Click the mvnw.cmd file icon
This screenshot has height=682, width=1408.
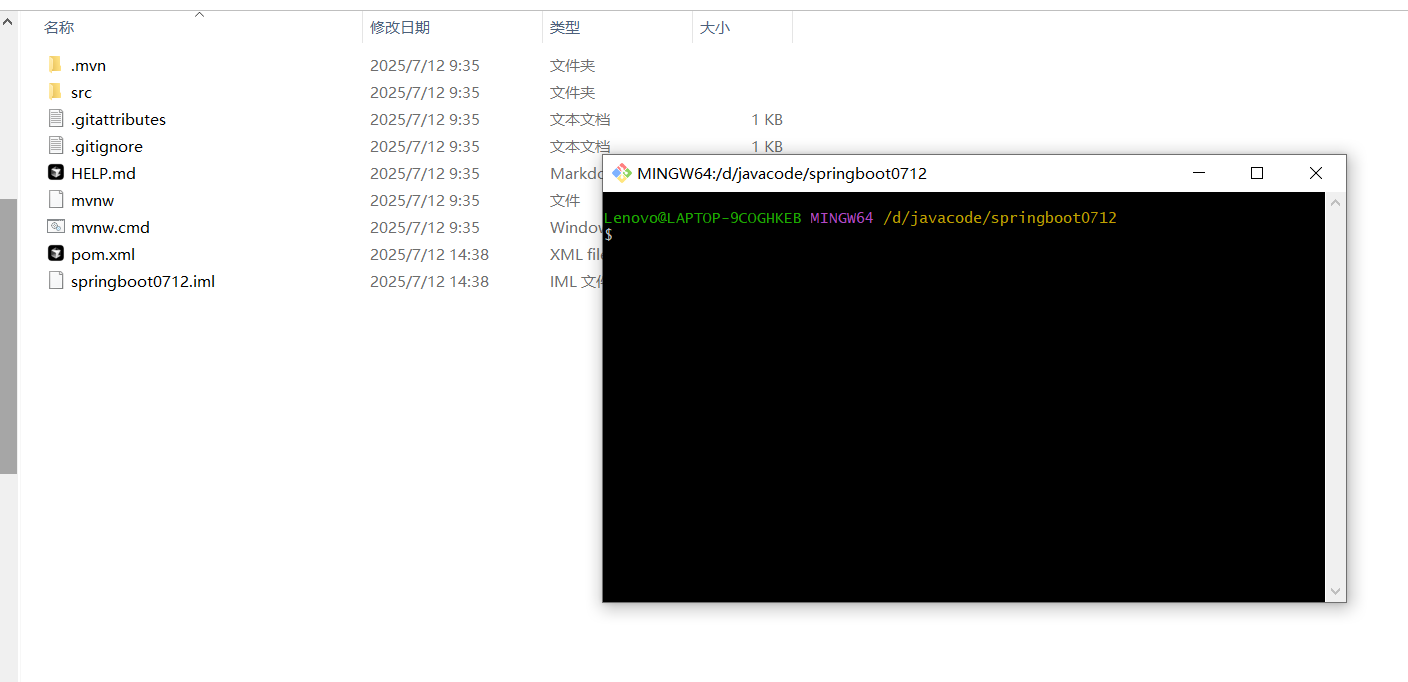pos(55,227)
